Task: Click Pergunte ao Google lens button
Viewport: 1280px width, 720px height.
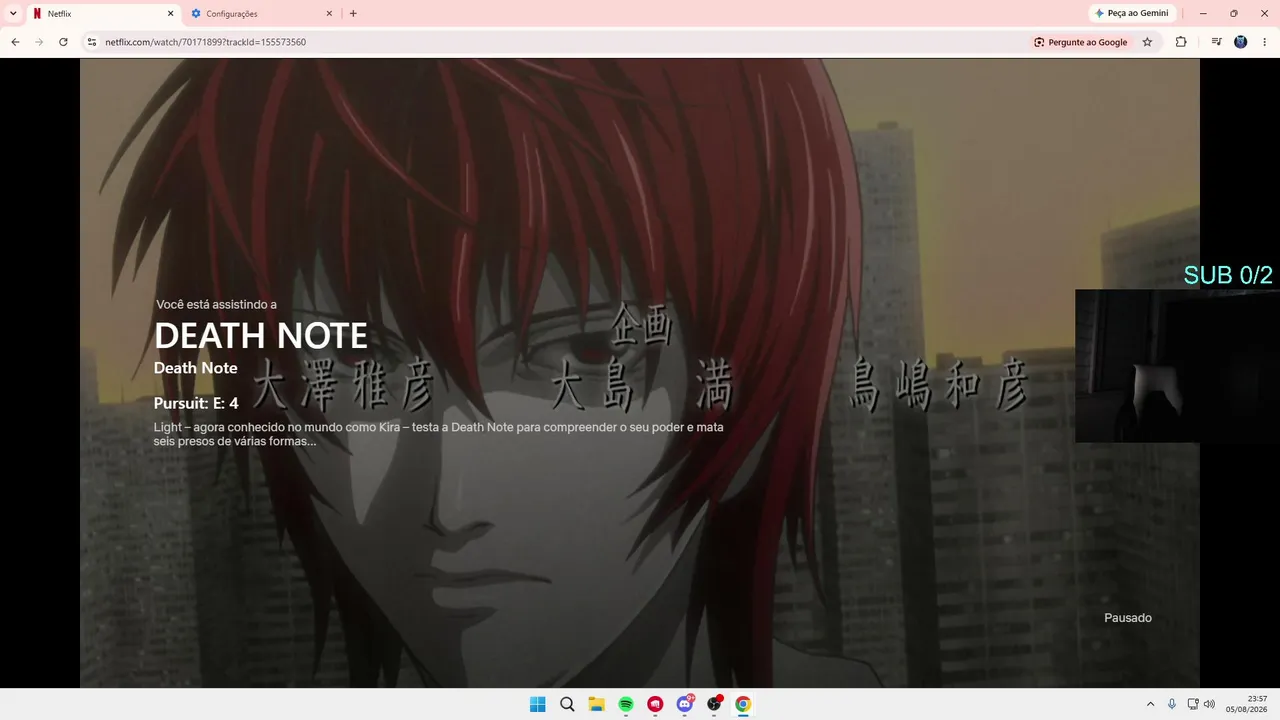Action: 1081,42
